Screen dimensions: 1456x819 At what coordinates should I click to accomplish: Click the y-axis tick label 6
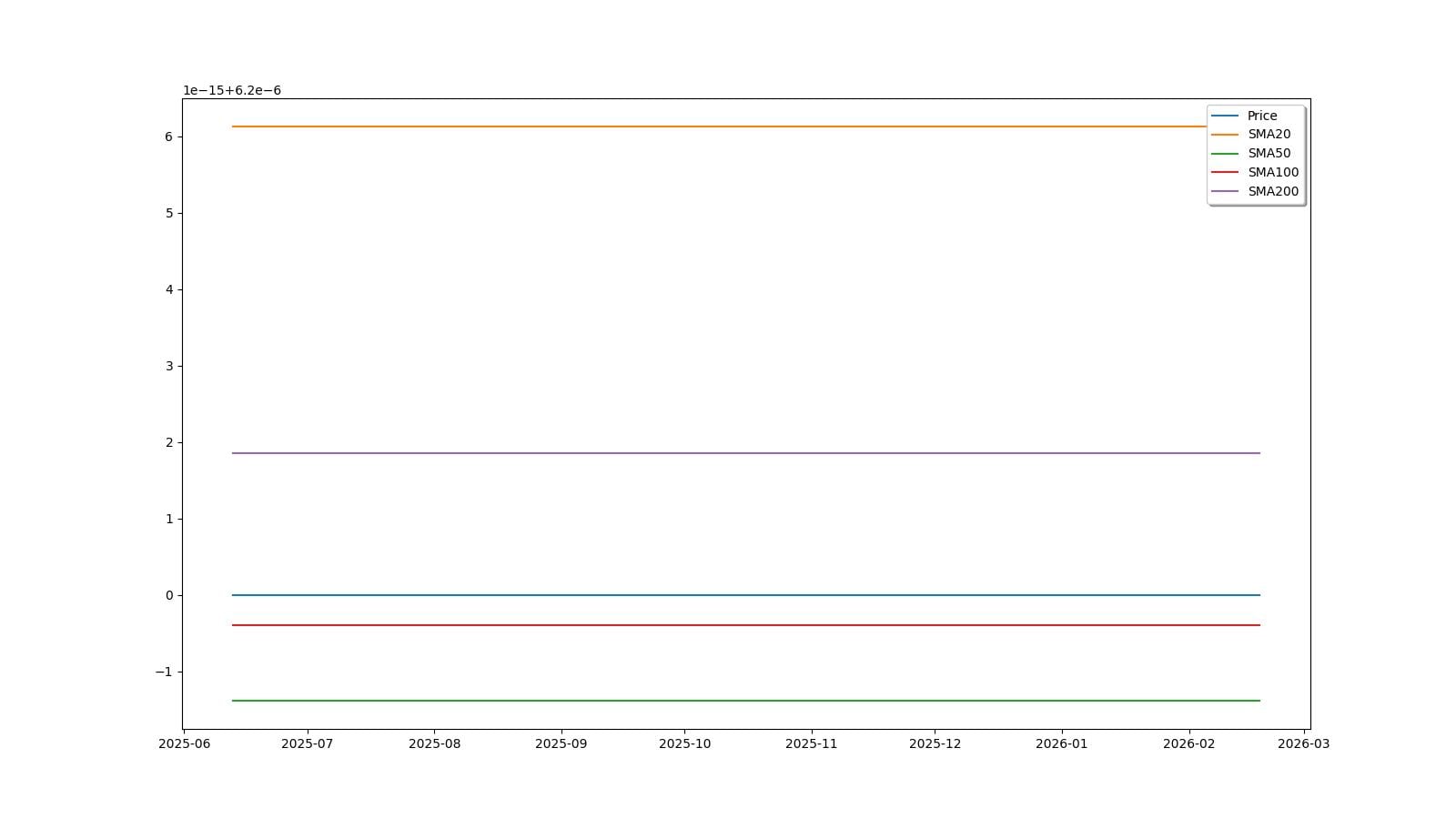tap(168, 136)
